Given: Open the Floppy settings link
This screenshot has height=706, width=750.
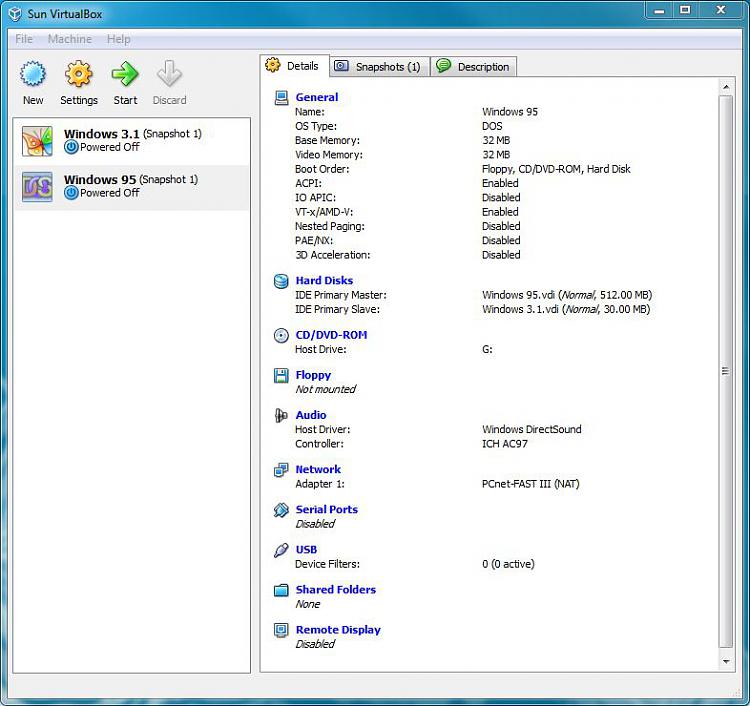Looking at the screenshot, I should point(313,375).
